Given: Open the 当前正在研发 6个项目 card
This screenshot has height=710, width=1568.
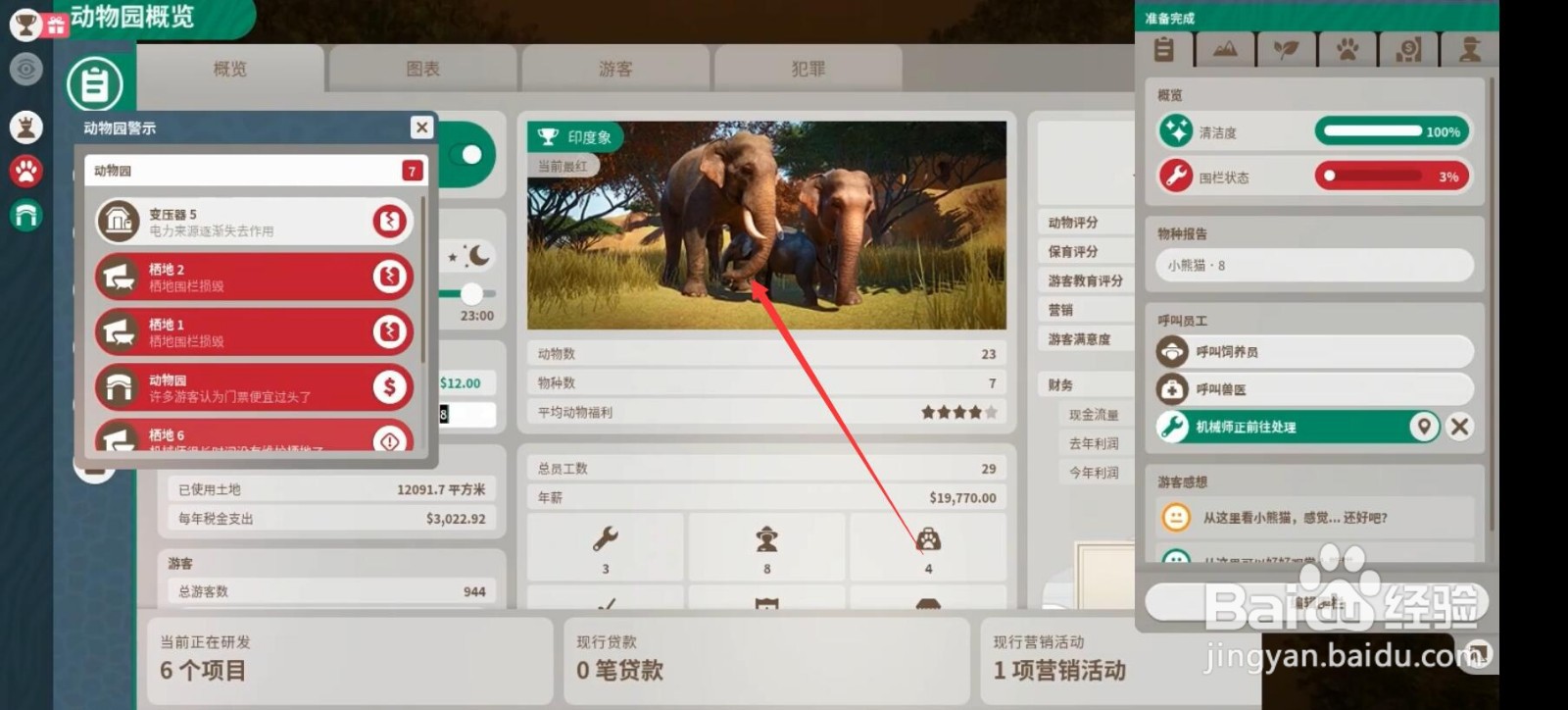Looking at the screenshot, I should [x=350, y=660].
